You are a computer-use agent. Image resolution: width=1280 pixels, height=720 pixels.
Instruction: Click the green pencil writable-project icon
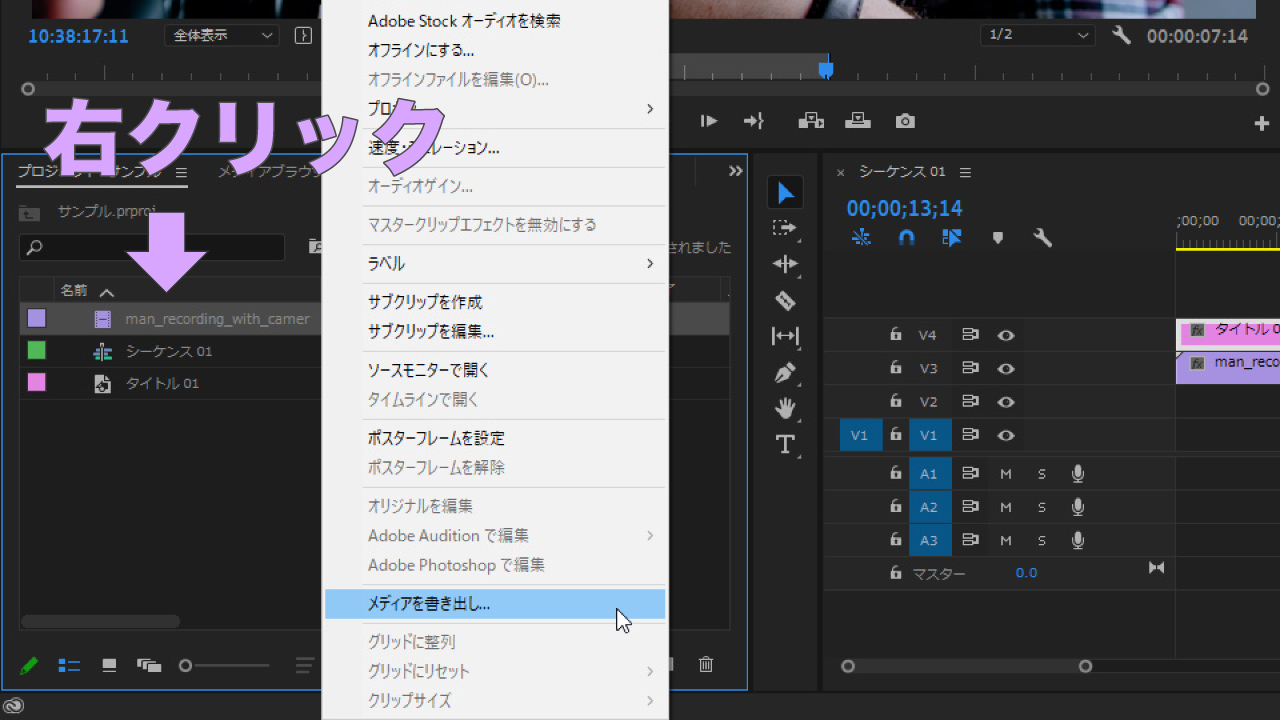pyautogui.click(x=29, y=665)
